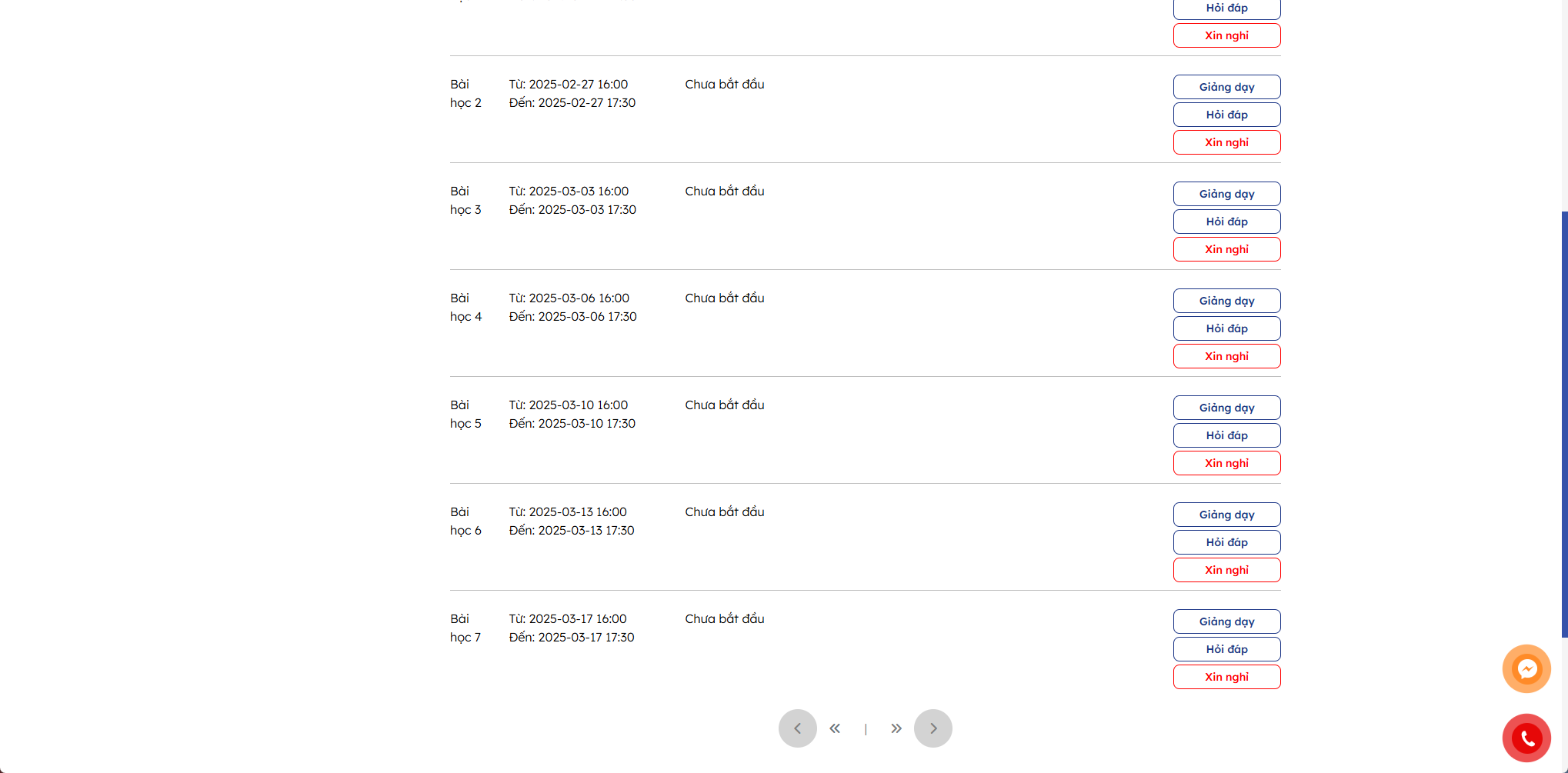Go to next page with right chevron
The height and width of the screenshot is (773, 1568).
click(x=933, y=728)
